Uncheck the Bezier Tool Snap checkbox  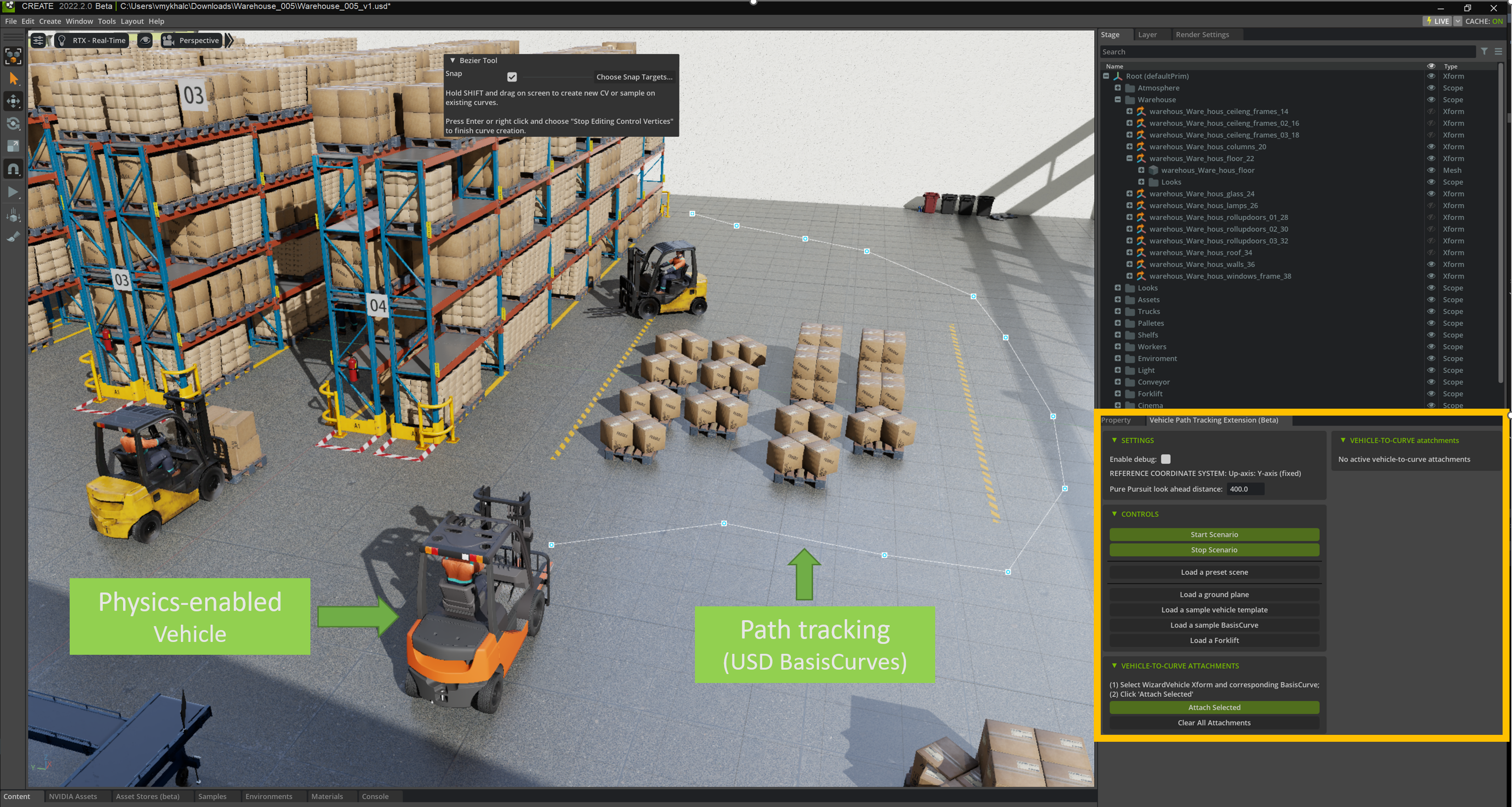click(x=512, y=77)
